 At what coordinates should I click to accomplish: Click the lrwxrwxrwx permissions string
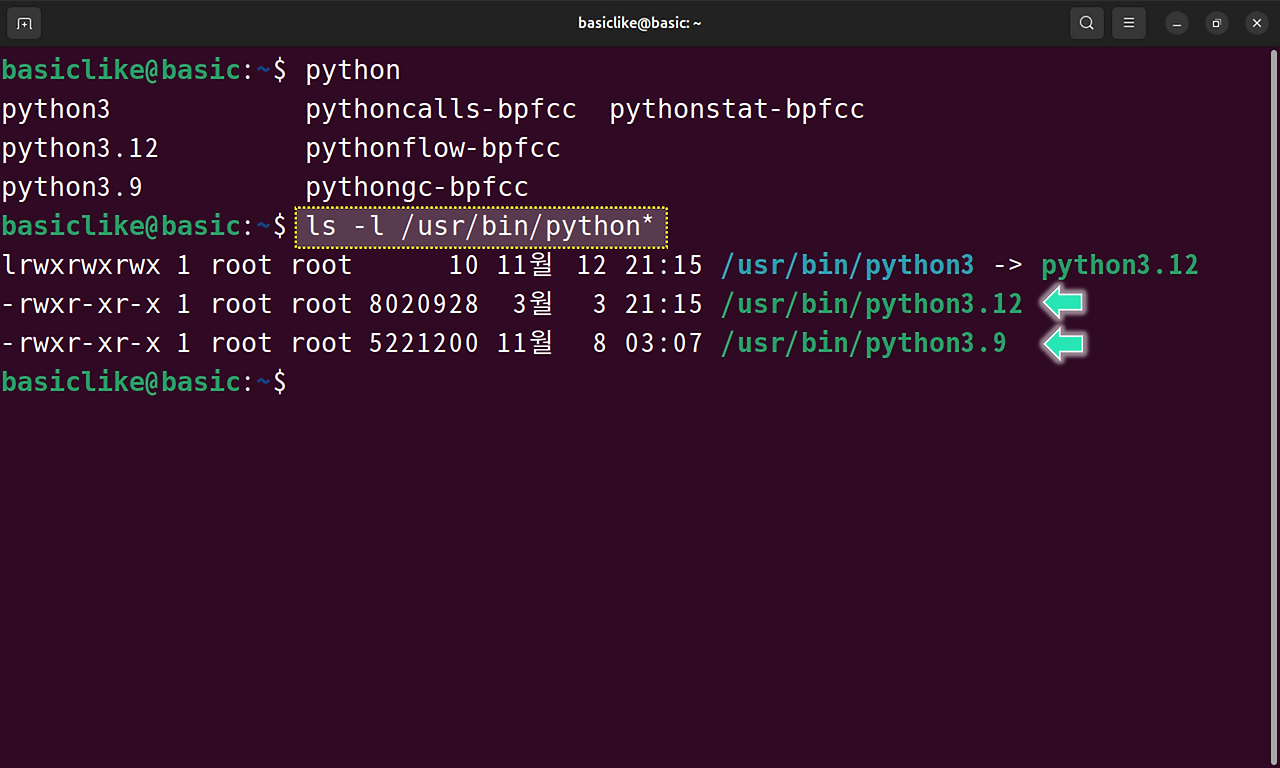point(80,266)
